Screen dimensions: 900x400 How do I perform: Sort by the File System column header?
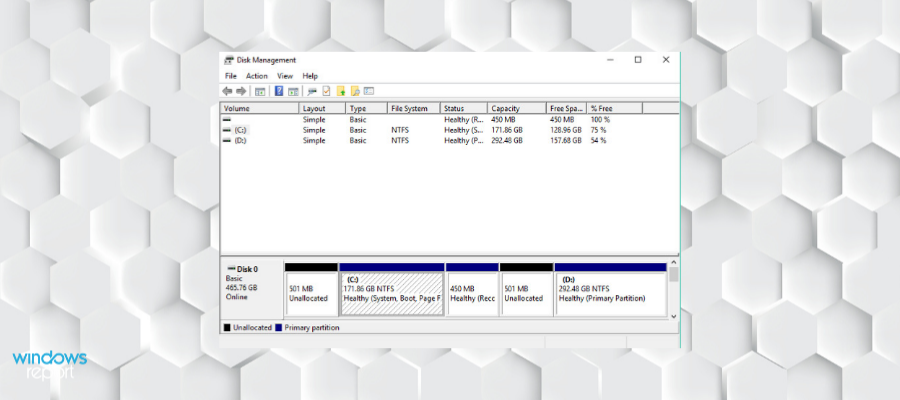tap(414, 108)
